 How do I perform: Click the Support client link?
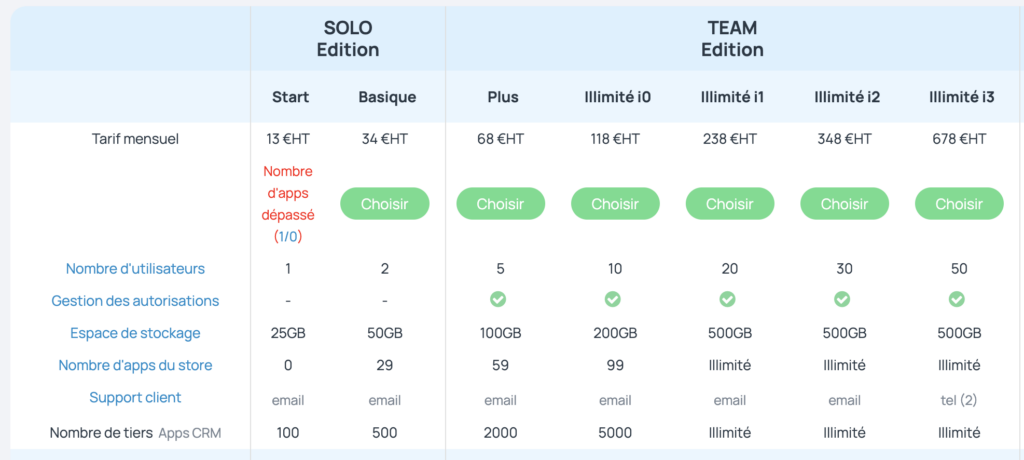pyautogui.click(x=135, y=397)
